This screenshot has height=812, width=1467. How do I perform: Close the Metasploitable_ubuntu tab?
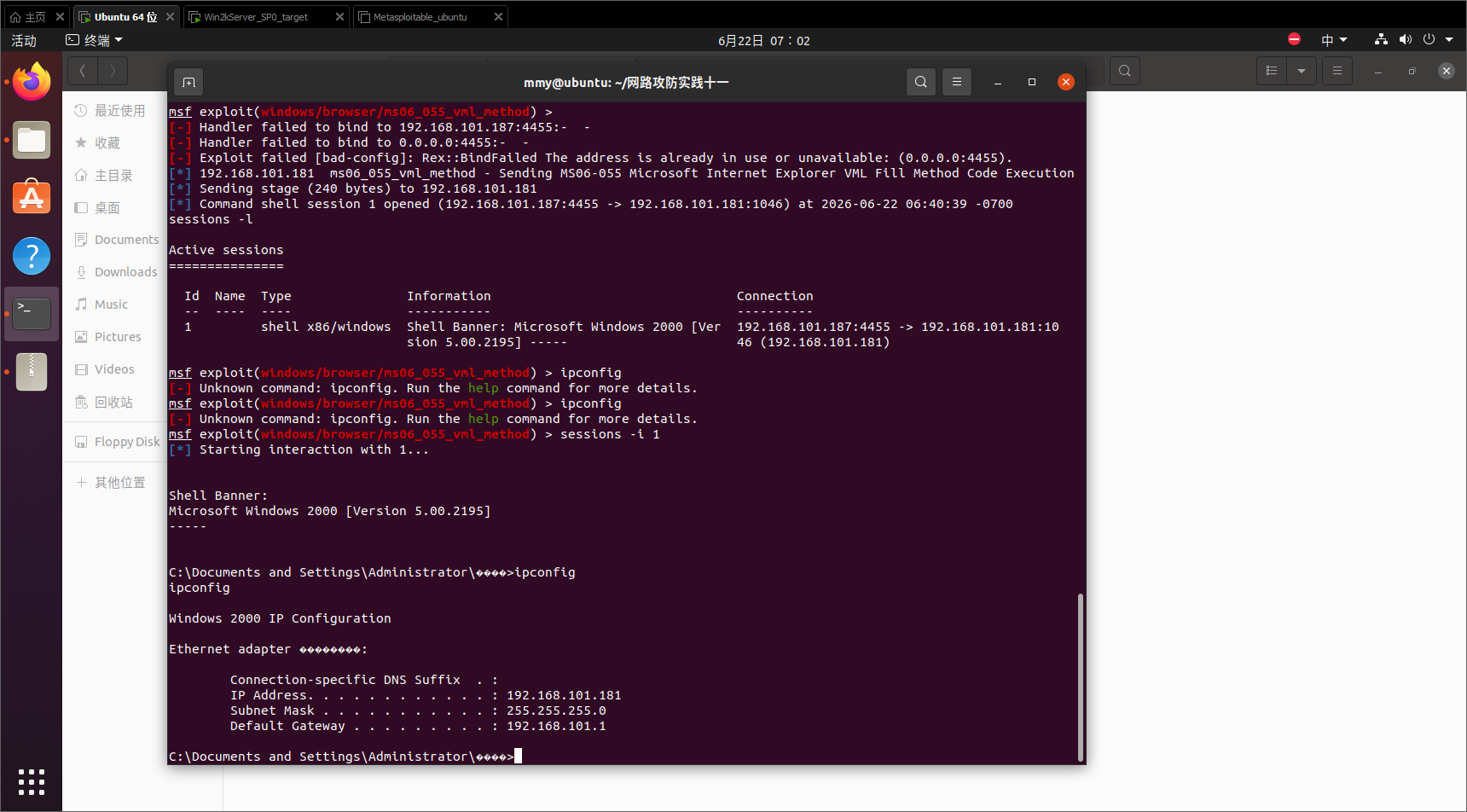(499, 17)
